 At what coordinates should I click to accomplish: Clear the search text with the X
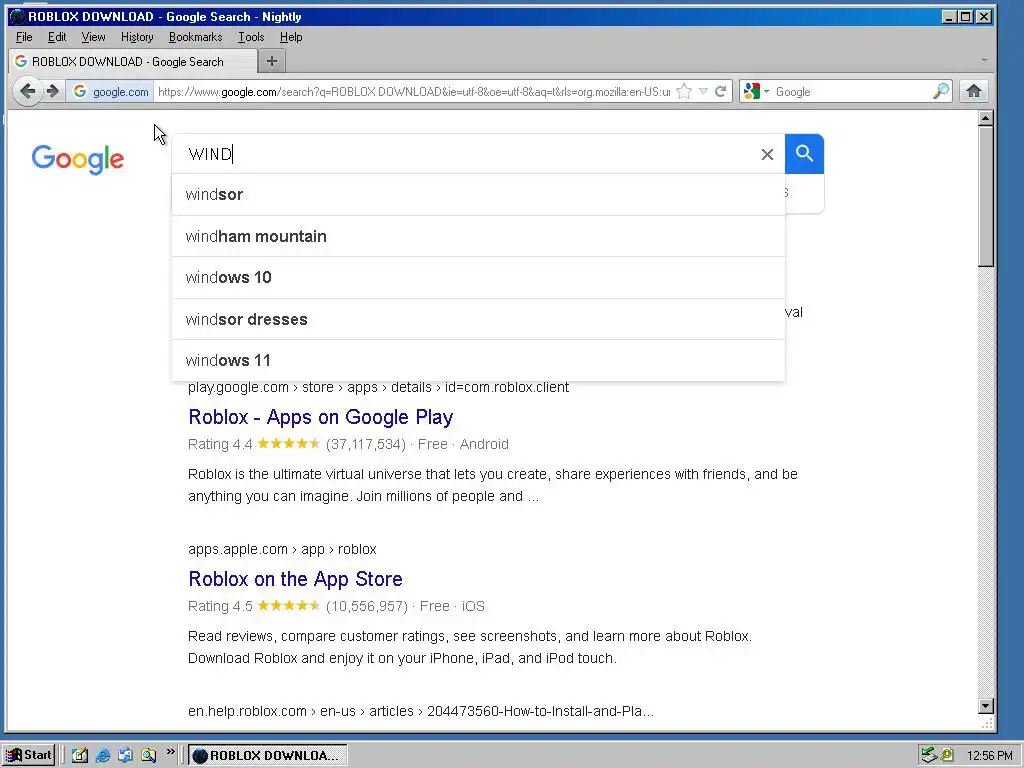click(x=767, y=154)
